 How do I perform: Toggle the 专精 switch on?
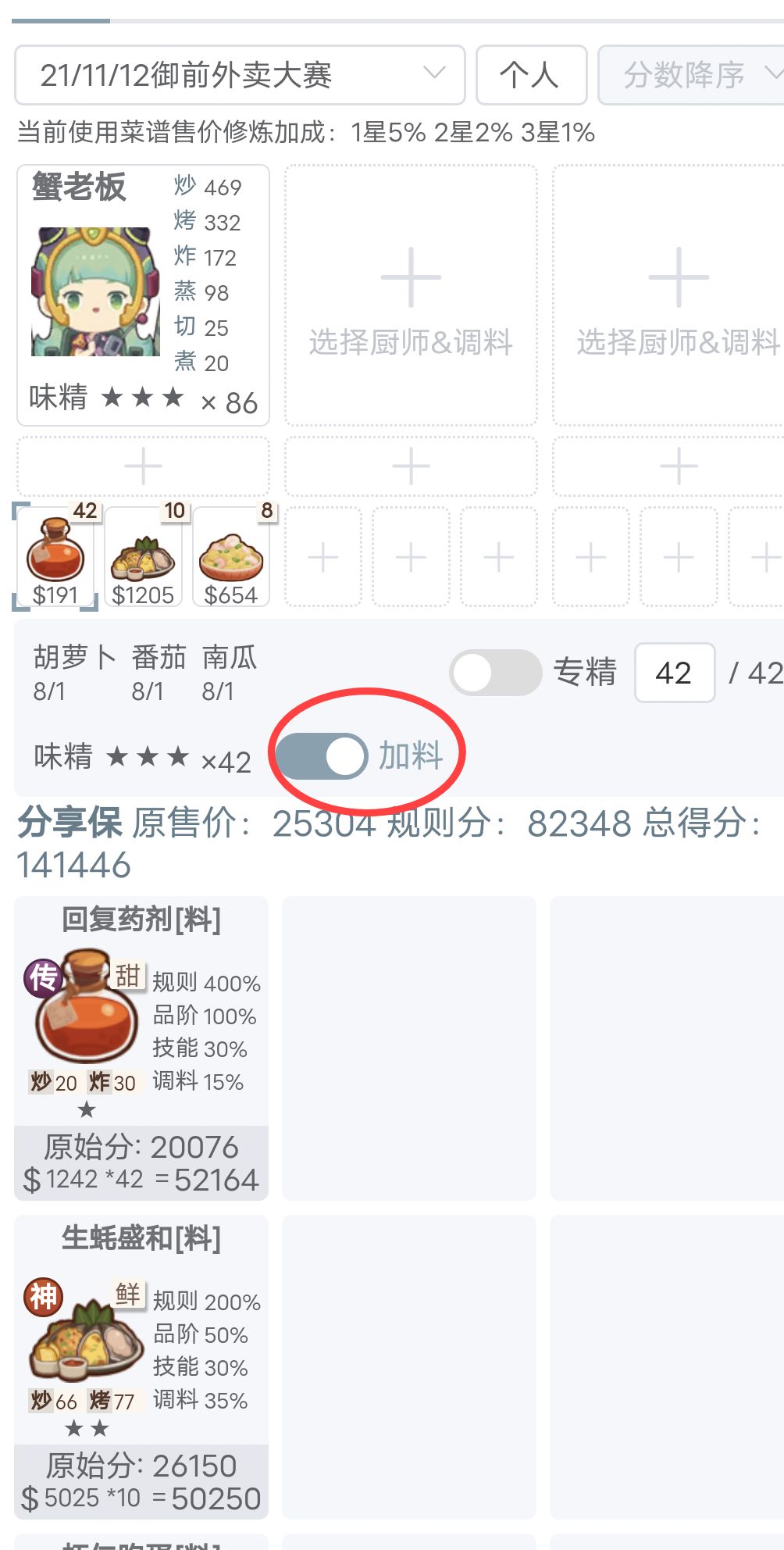click(x=495, y=673)
